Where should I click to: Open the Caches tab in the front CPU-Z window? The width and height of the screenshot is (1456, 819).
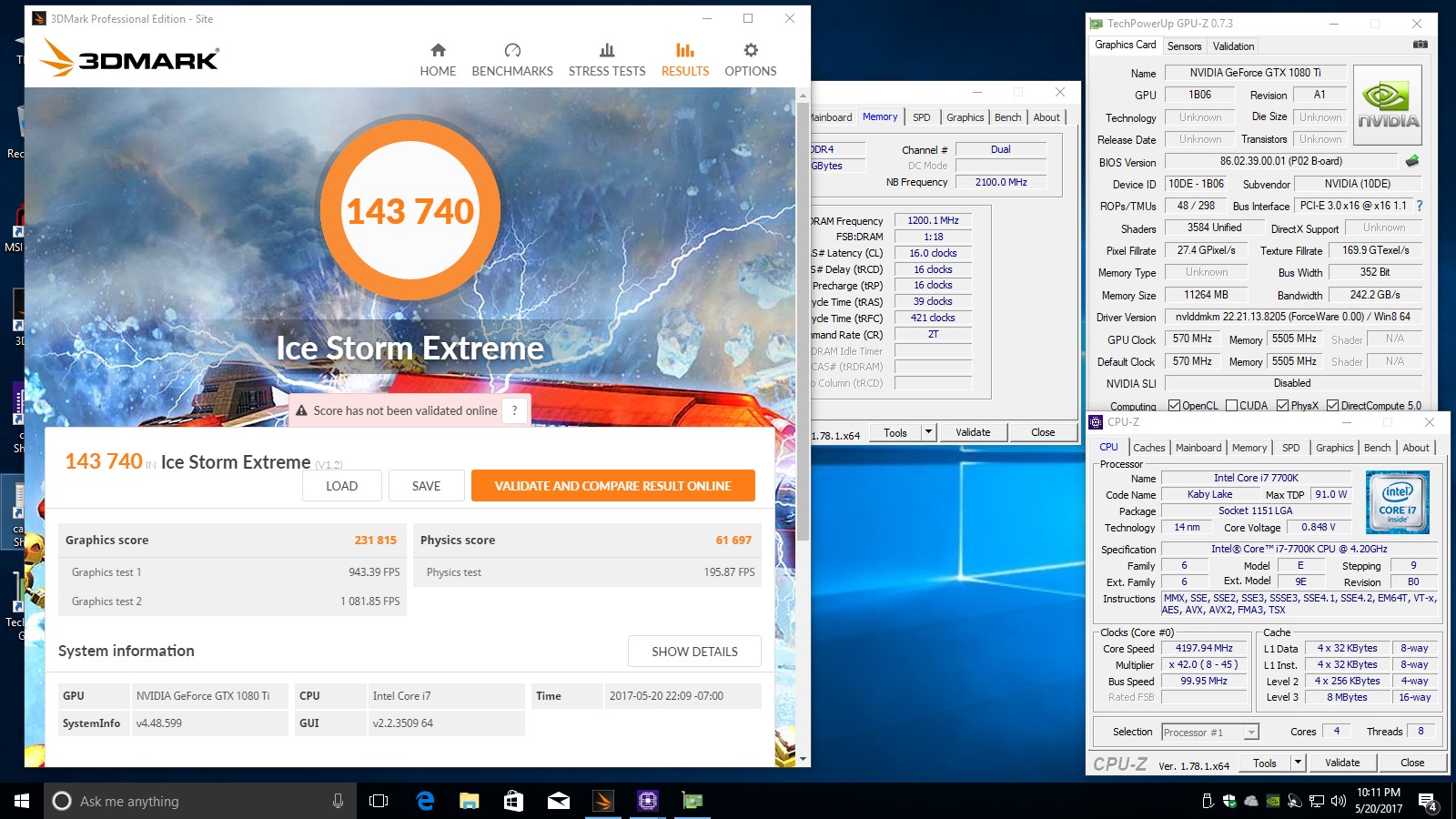tap(1148, 448)
